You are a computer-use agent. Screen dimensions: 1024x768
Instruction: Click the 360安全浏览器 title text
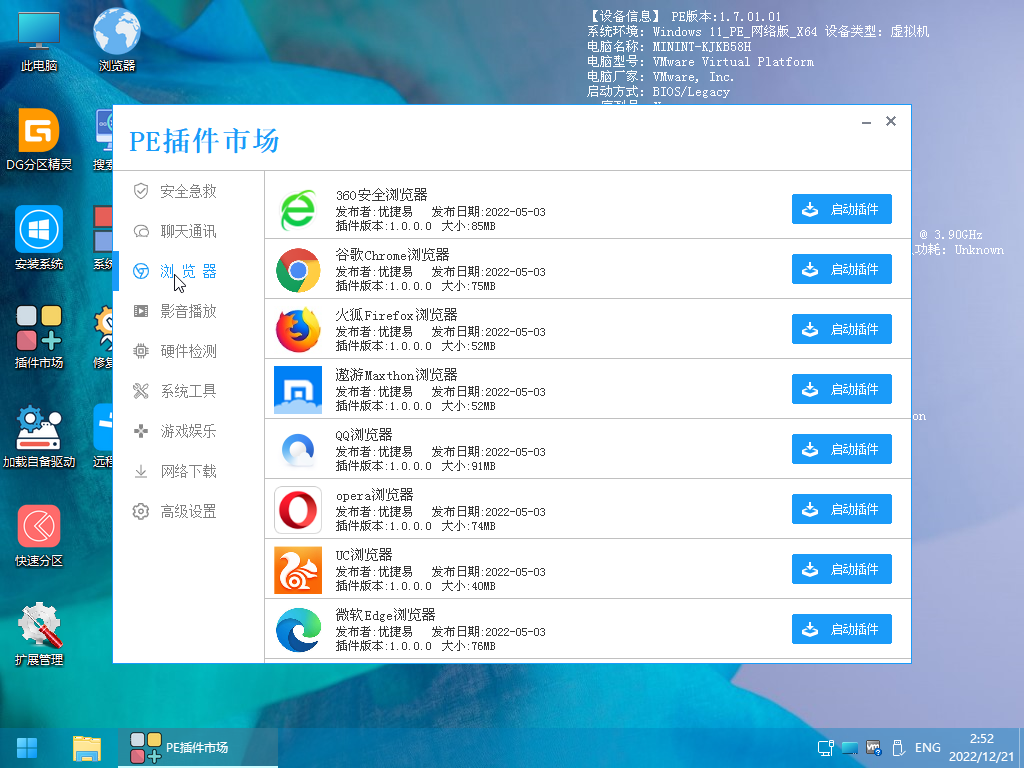381,195
